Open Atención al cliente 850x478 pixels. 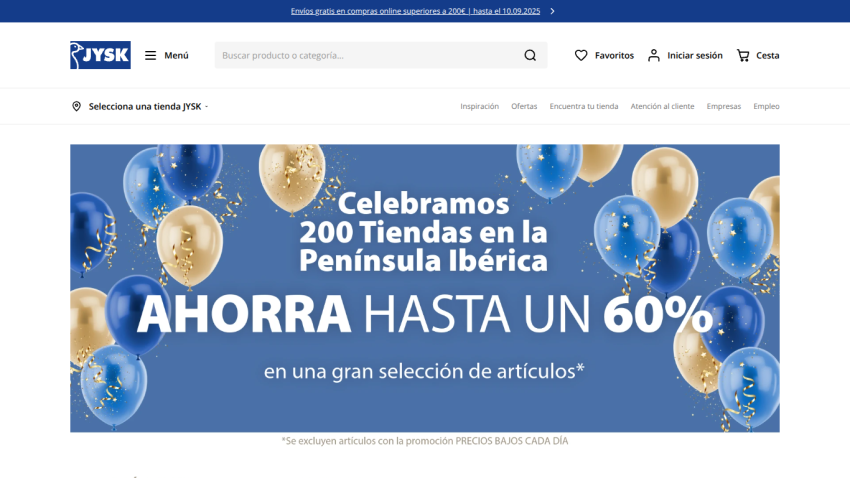pos(662,106)
